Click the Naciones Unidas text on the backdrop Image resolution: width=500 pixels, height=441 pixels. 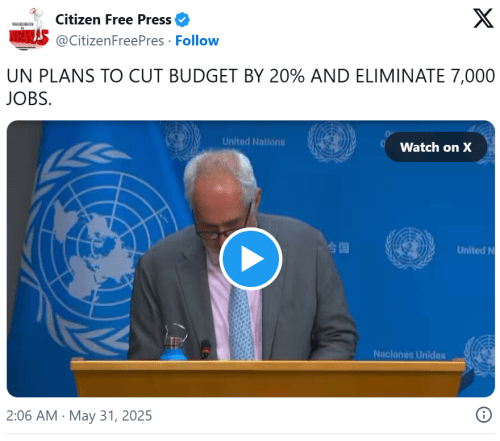coord(409,354)
